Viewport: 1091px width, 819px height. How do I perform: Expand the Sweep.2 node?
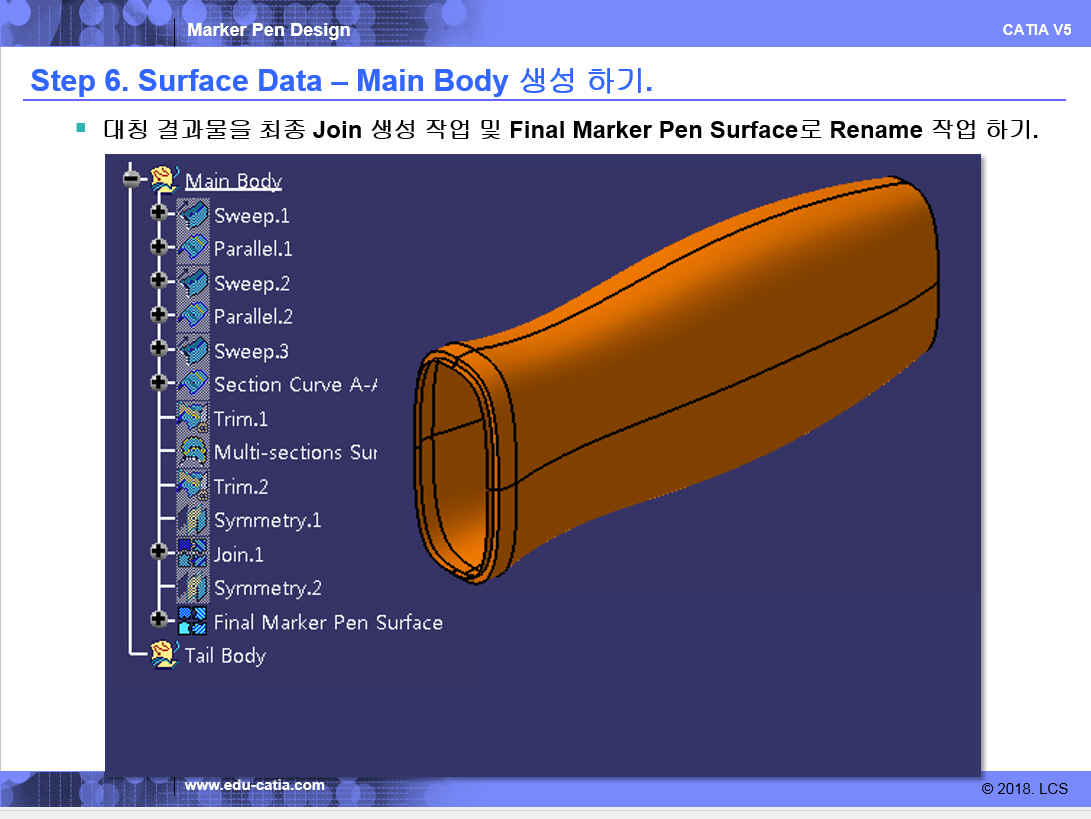157,282
